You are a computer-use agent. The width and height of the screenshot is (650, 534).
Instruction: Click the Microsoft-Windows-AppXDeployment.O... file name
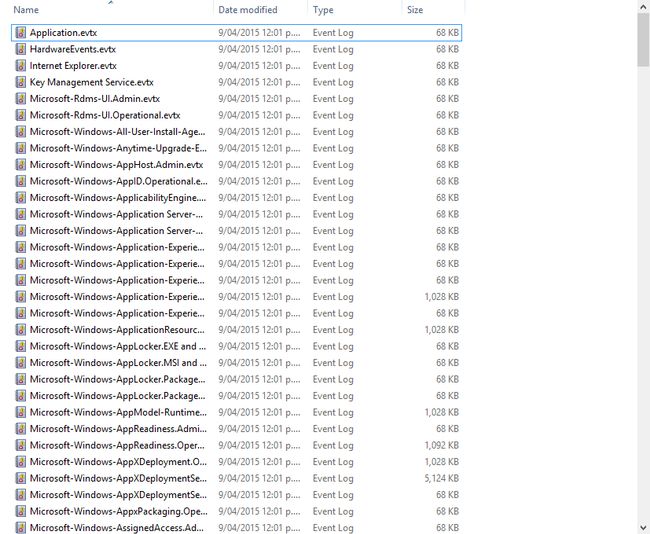coord(118,462)
